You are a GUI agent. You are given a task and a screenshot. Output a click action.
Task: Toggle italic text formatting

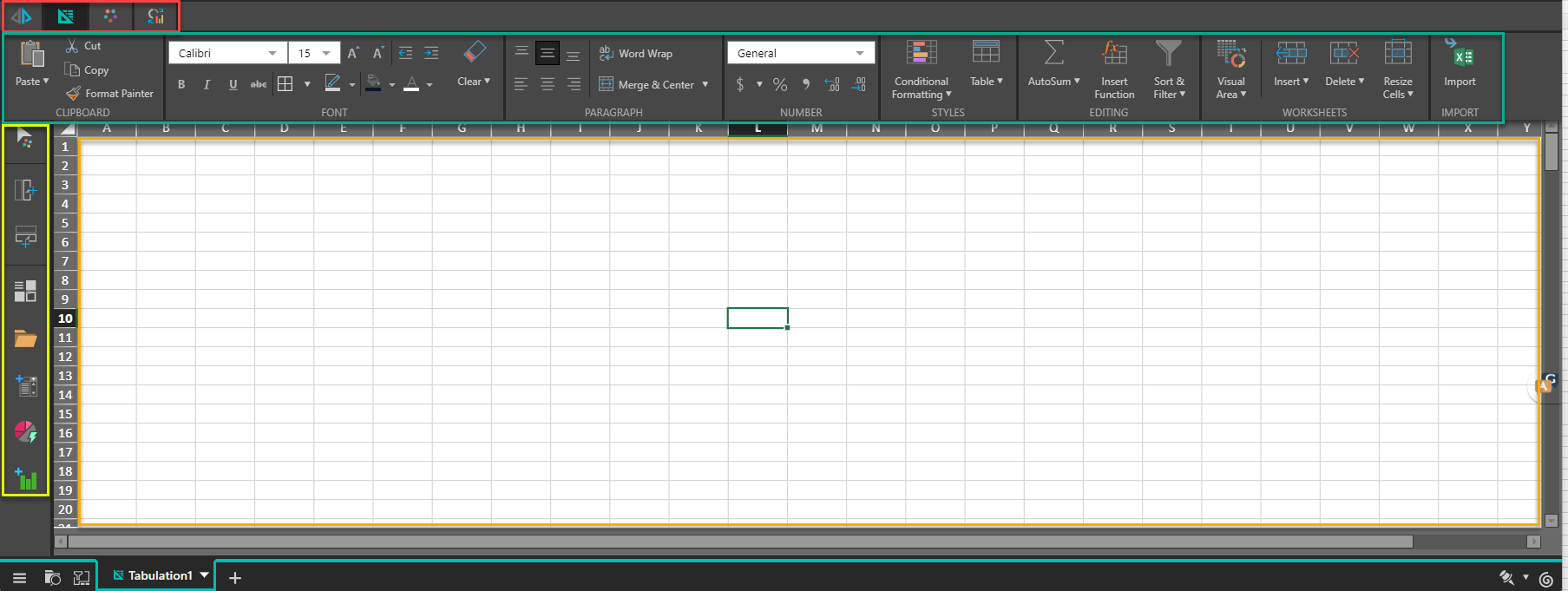point(207,84)
